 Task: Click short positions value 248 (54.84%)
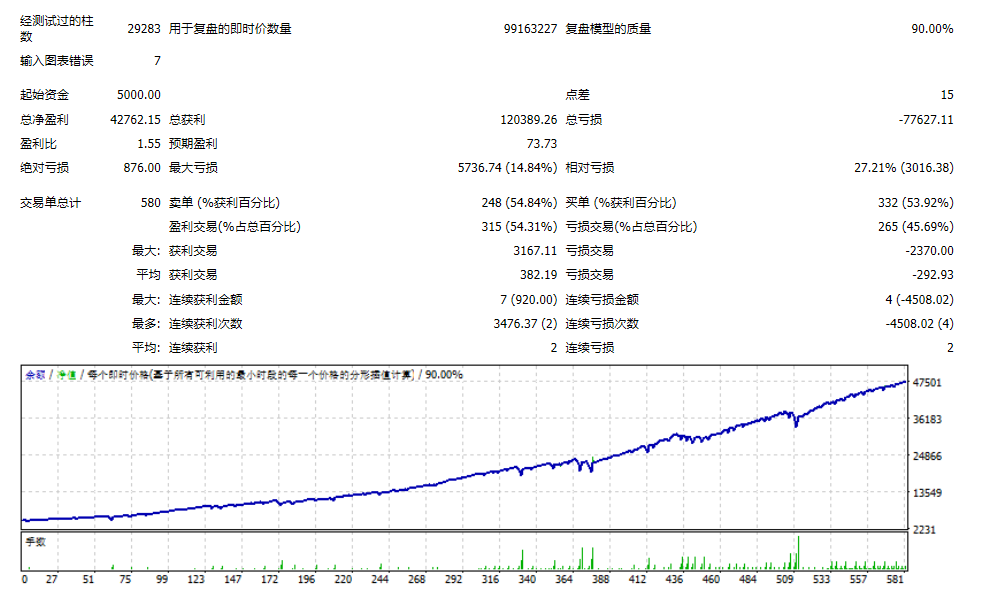click(x=519, y=203)
